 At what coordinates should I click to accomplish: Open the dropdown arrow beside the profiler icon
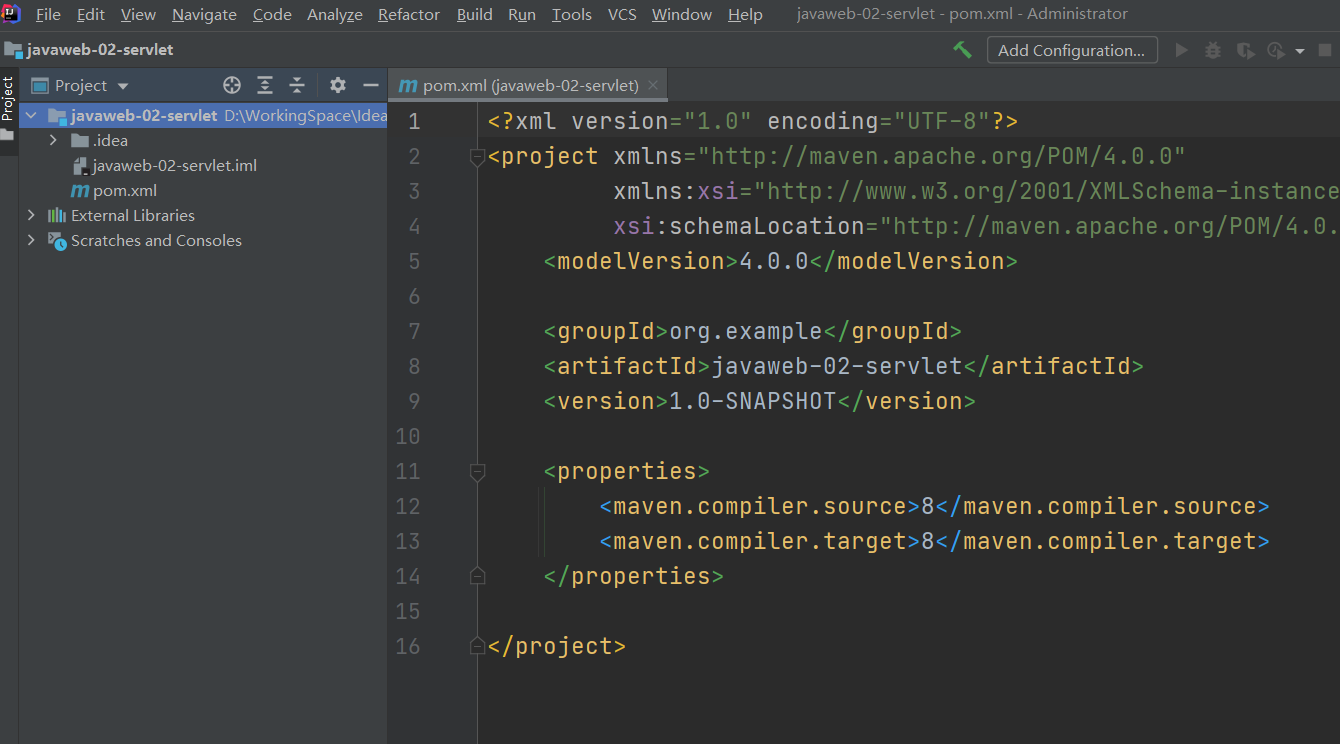coord(1300,51)
